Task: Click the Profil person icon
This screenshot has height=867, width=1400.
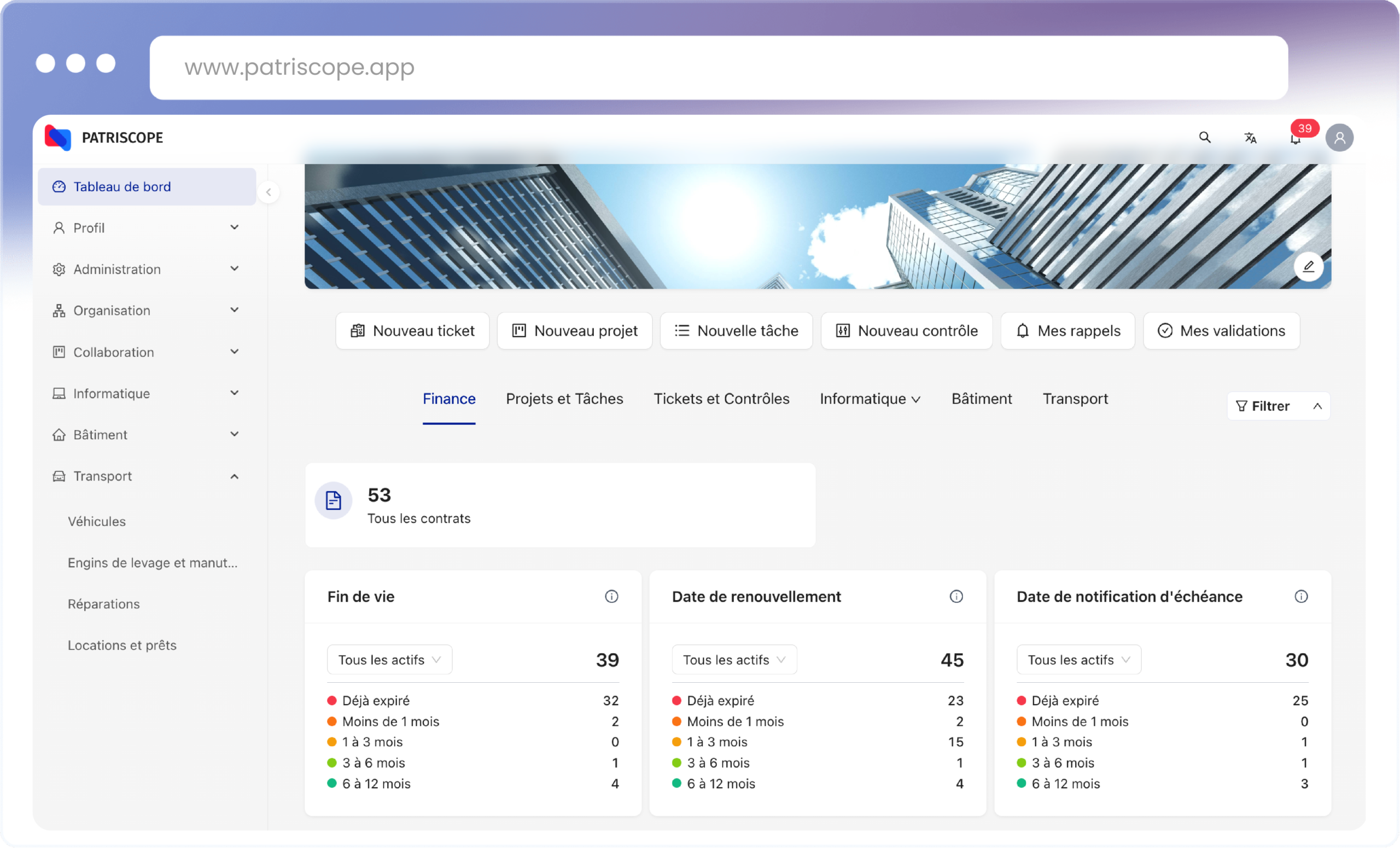Action: click(x=59, y=227)
